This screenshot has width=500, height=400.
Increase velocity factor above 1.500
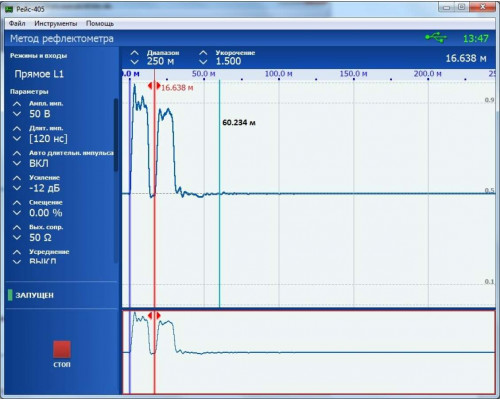click(x=203, y=53)
